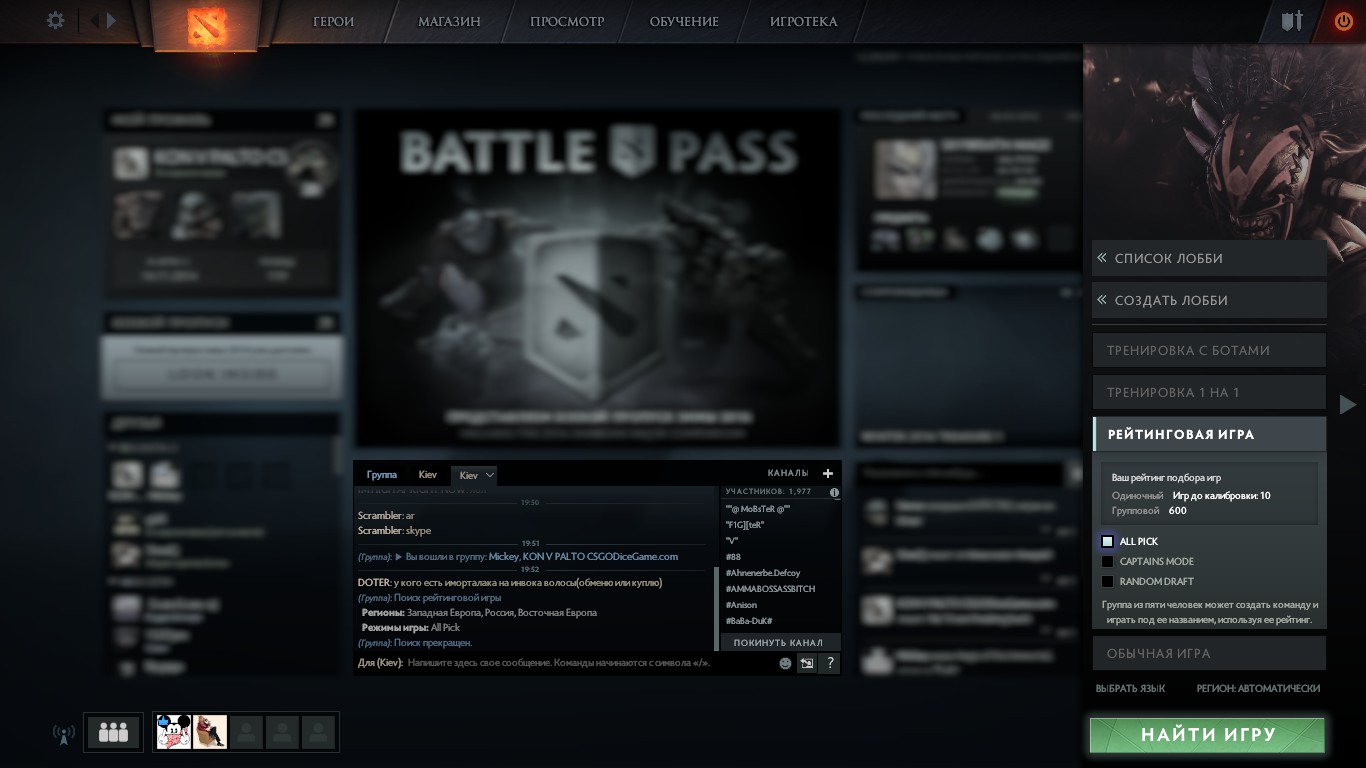The image size is (1366, 768).
Task: Uncheck the ALL PICK game mode
Action: pos(1107,541)
